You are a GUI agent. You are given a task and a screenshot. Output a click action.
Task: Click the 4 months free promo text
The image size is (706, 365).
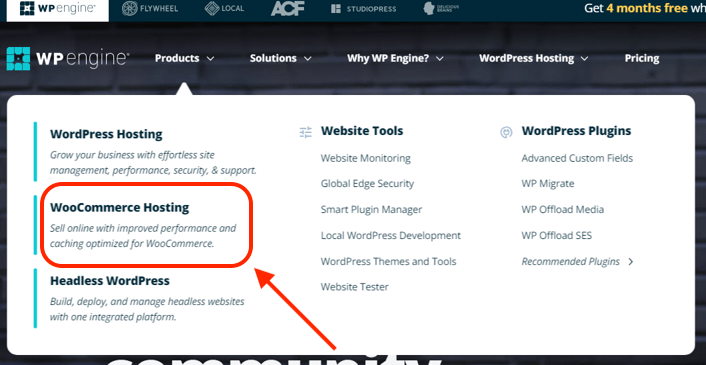coord(647,9)
